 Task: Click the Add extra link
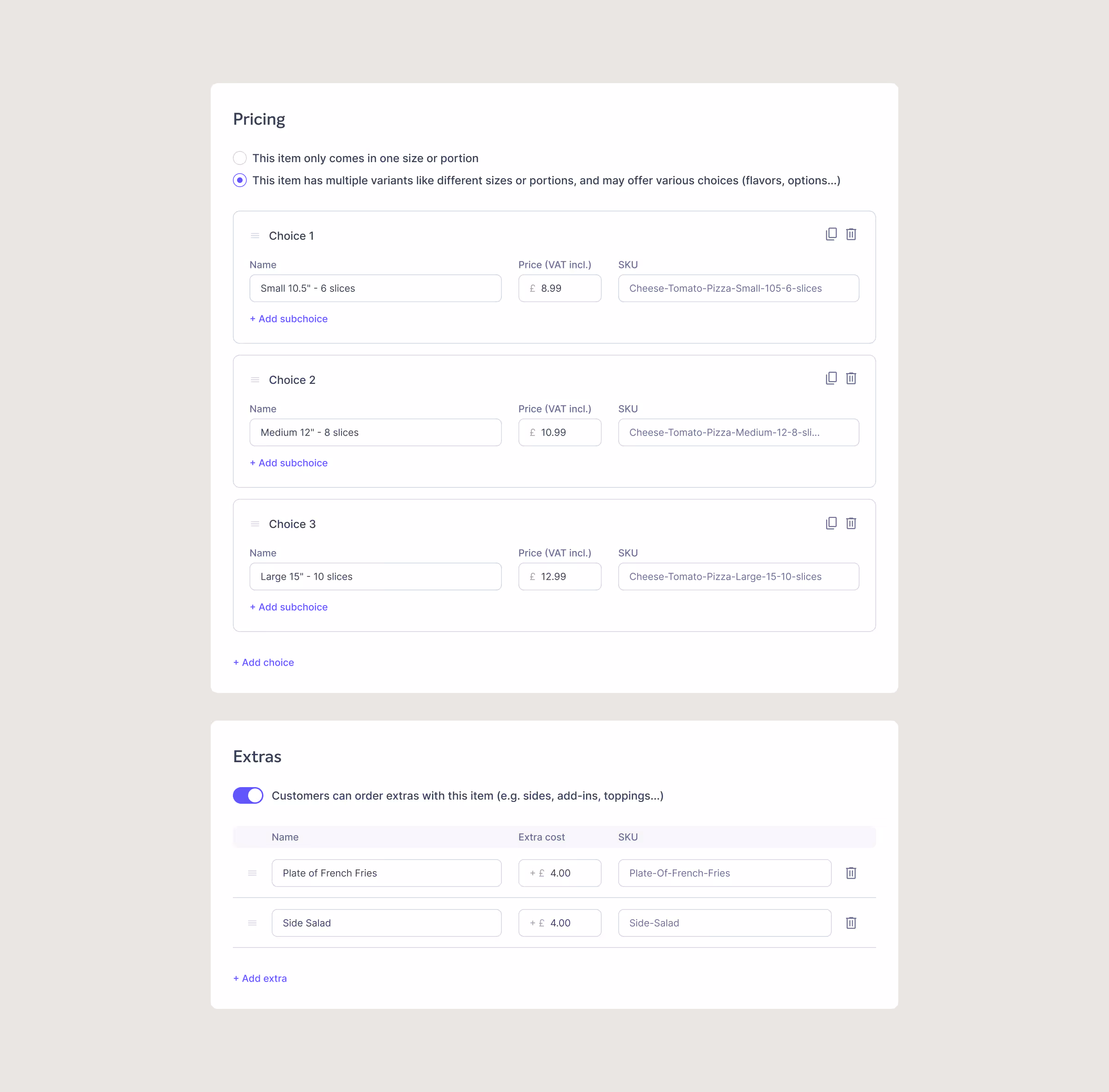pyautogui.click(x=260, y=978)
